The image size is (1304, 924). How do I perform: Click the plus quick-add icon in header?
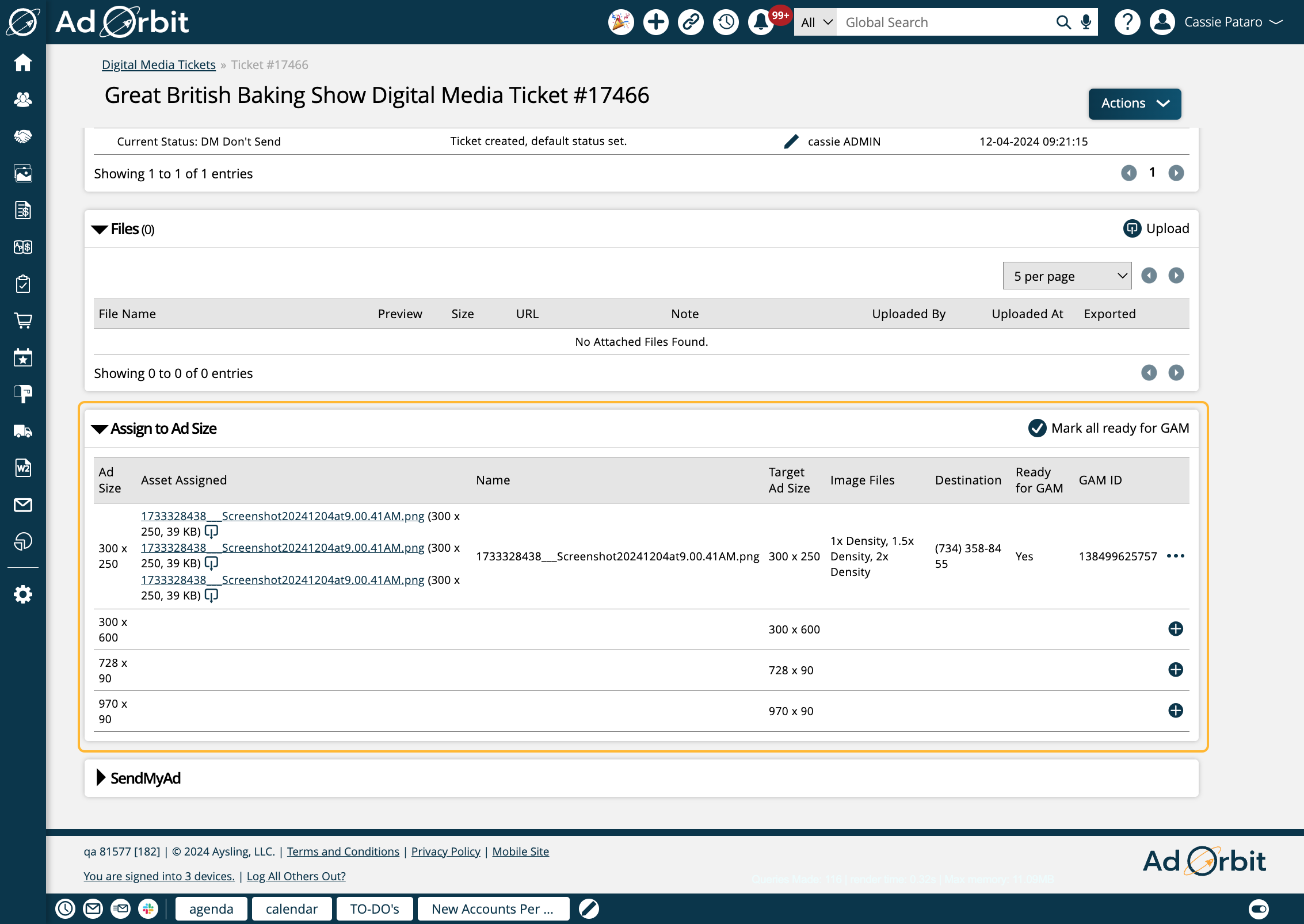656,22
